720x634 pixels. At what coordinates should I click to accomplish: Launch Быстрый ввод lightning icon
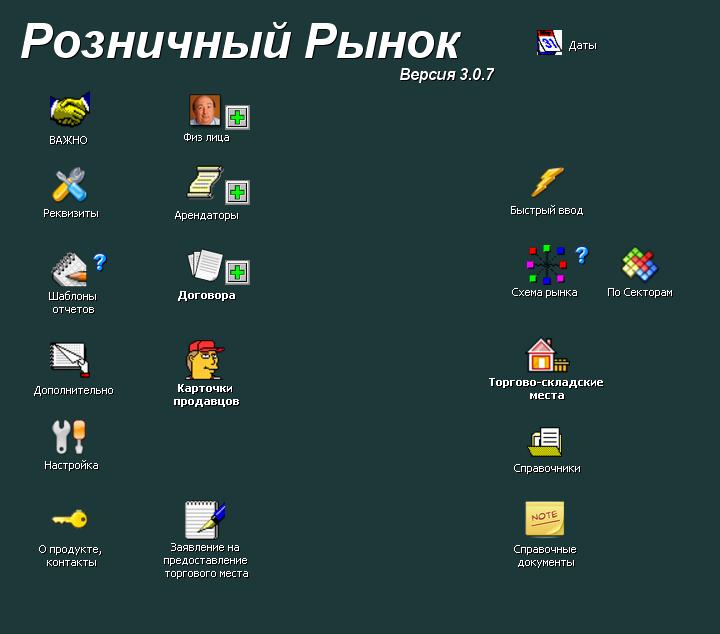pyautogui.click(x=547, y=182)
